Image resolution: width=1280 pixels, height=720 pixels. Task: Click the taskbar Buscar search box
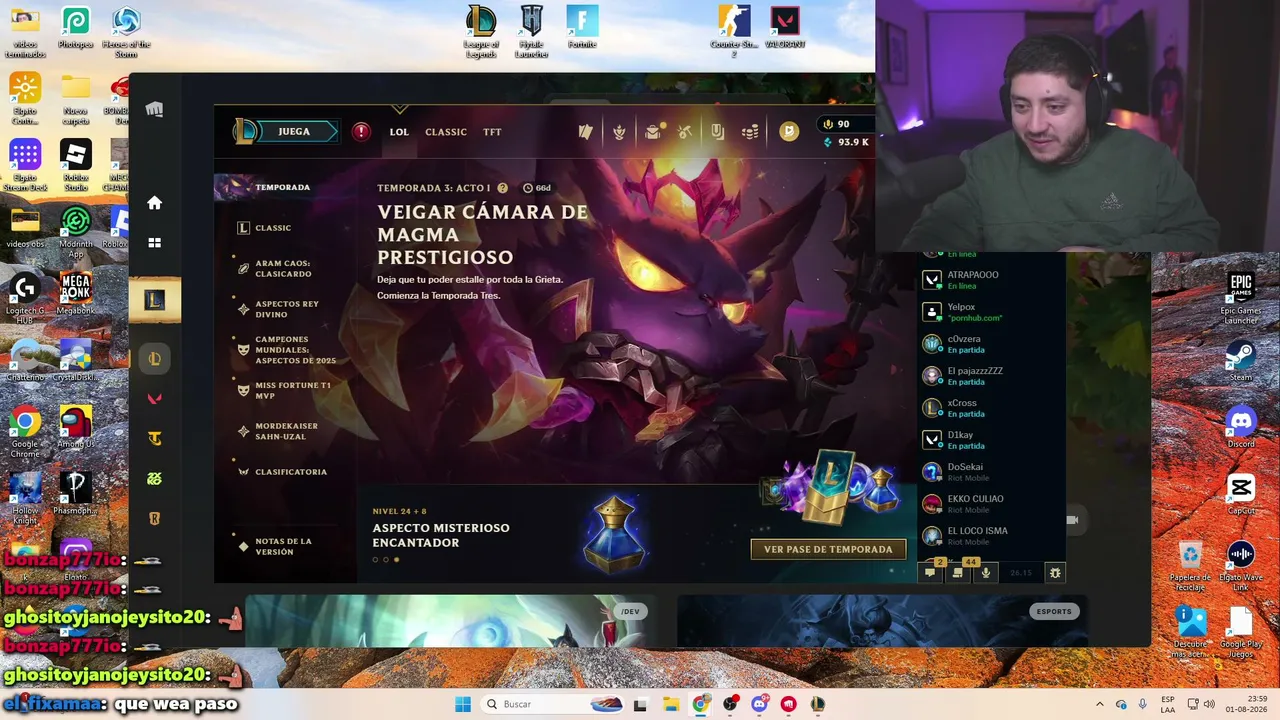click(551, 704)
